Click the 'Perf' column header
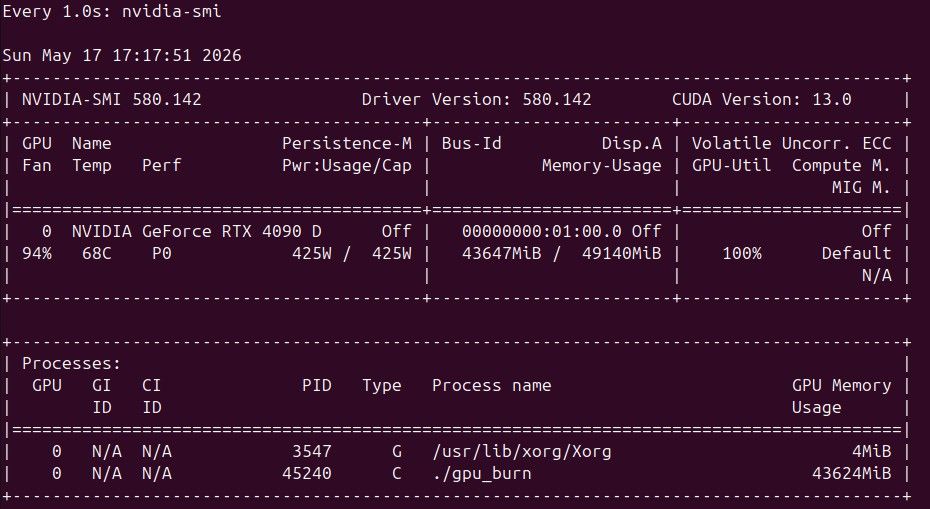 click(x=161, y=166)
